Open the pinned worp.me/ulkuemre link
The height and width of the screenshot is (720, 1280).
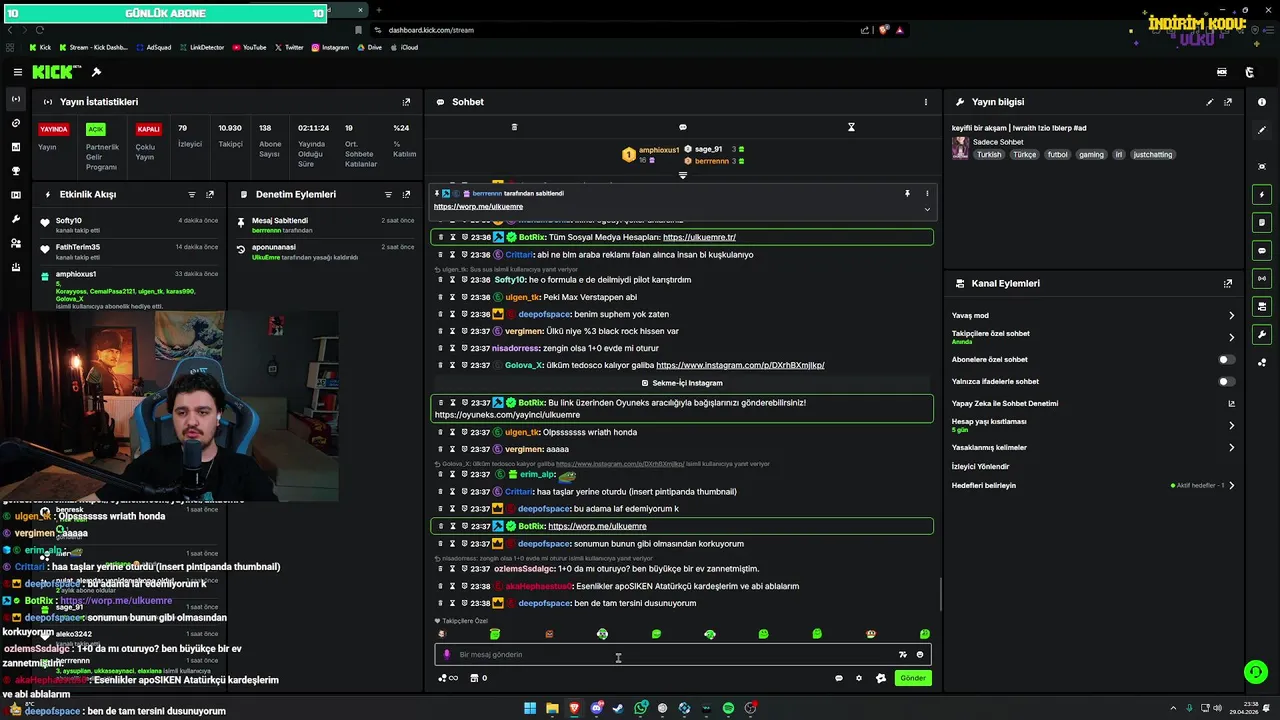(x=478, y=207)
